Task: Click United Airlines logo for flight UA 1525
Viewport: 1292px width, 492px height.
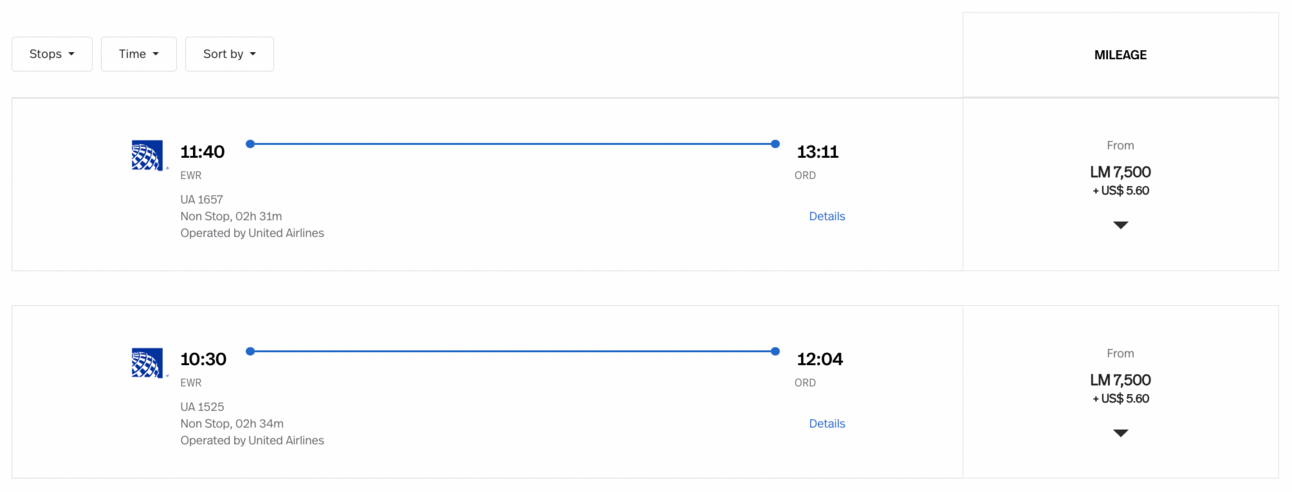Action: click(147, 363)
